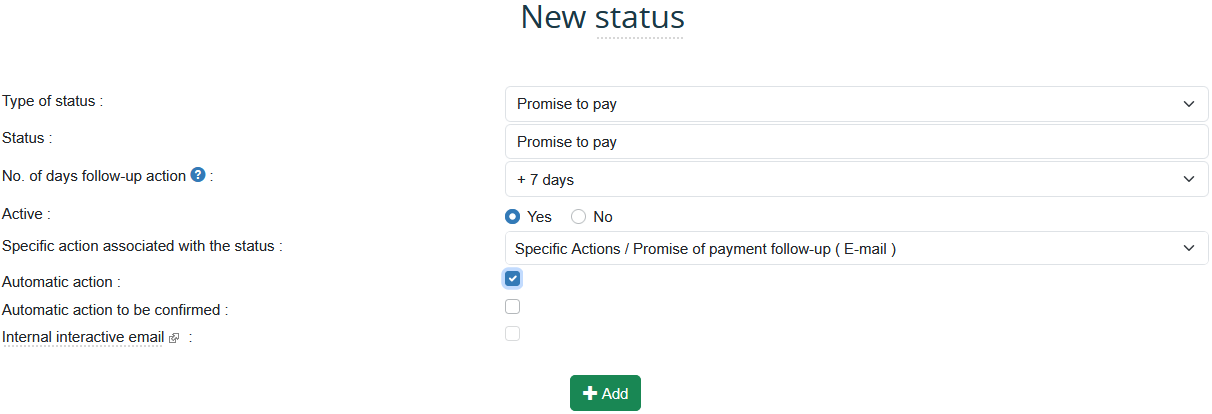1212x414 pixels.
Task: Open the Specific Actions dropdown list
Action: point(856,248)
